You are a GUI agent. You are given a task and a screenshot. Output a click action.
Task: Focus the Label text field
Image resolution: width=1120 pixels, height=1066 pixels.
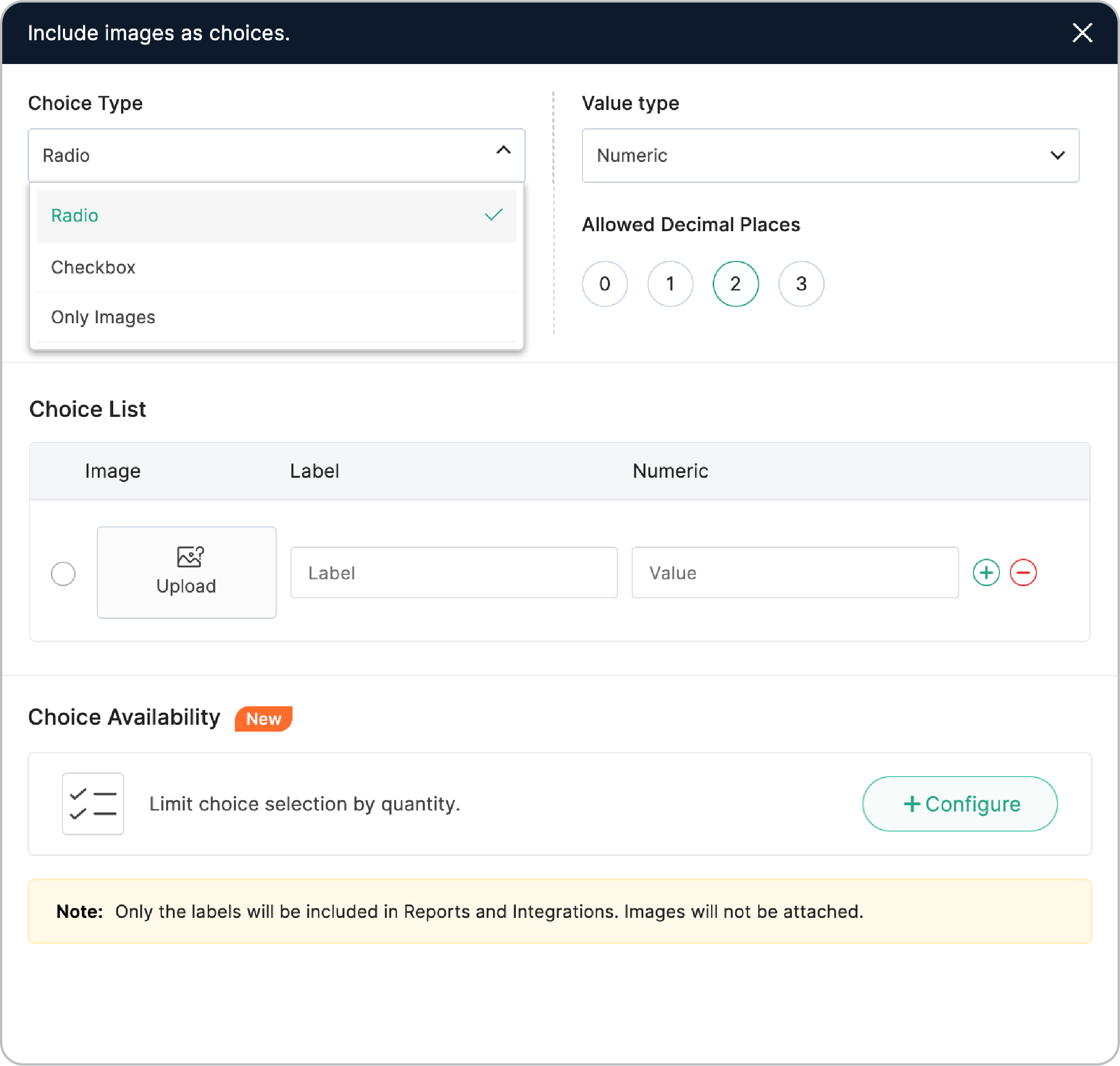point(453,572)
